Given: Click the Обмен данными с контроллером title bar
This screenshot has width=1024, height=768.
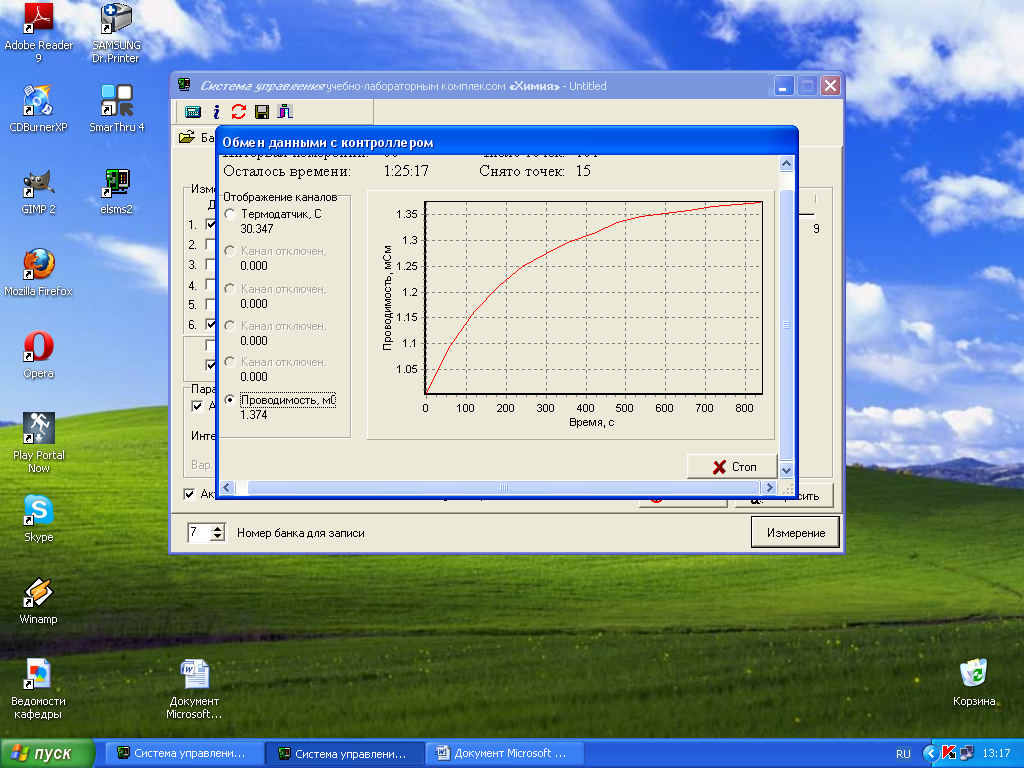Looking at the screenshot, I should pyautogui.click(x=507, y=142).
